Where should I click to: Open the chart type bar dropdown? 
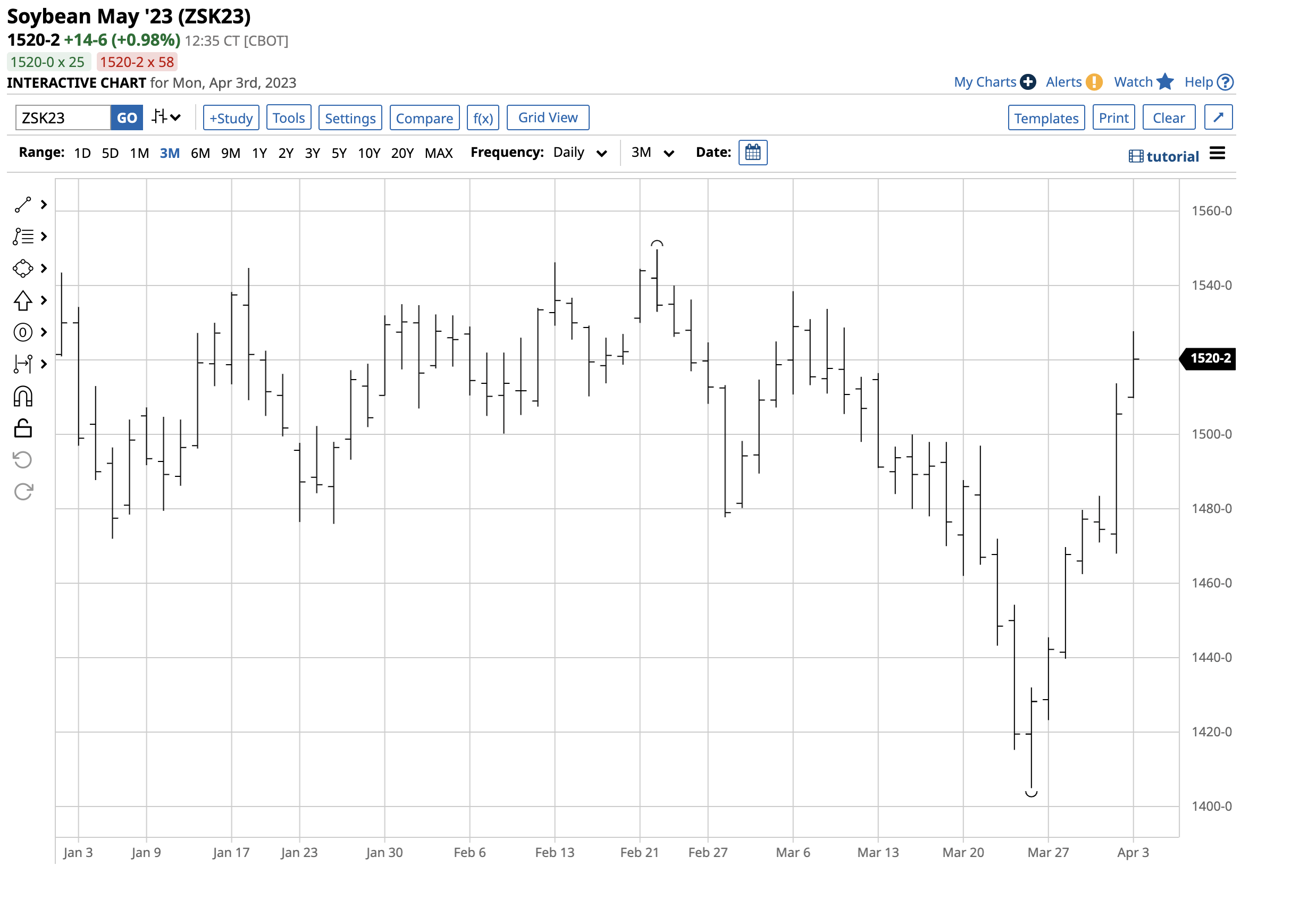(166, 117)
